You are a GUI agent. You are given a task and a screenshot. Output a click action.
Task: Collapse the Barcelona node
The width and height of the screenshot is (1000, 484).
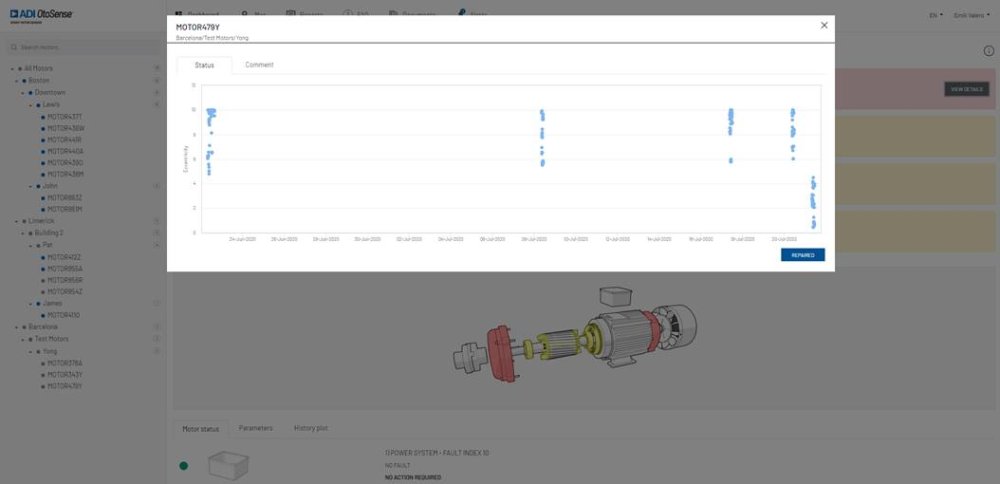[17, 327]
